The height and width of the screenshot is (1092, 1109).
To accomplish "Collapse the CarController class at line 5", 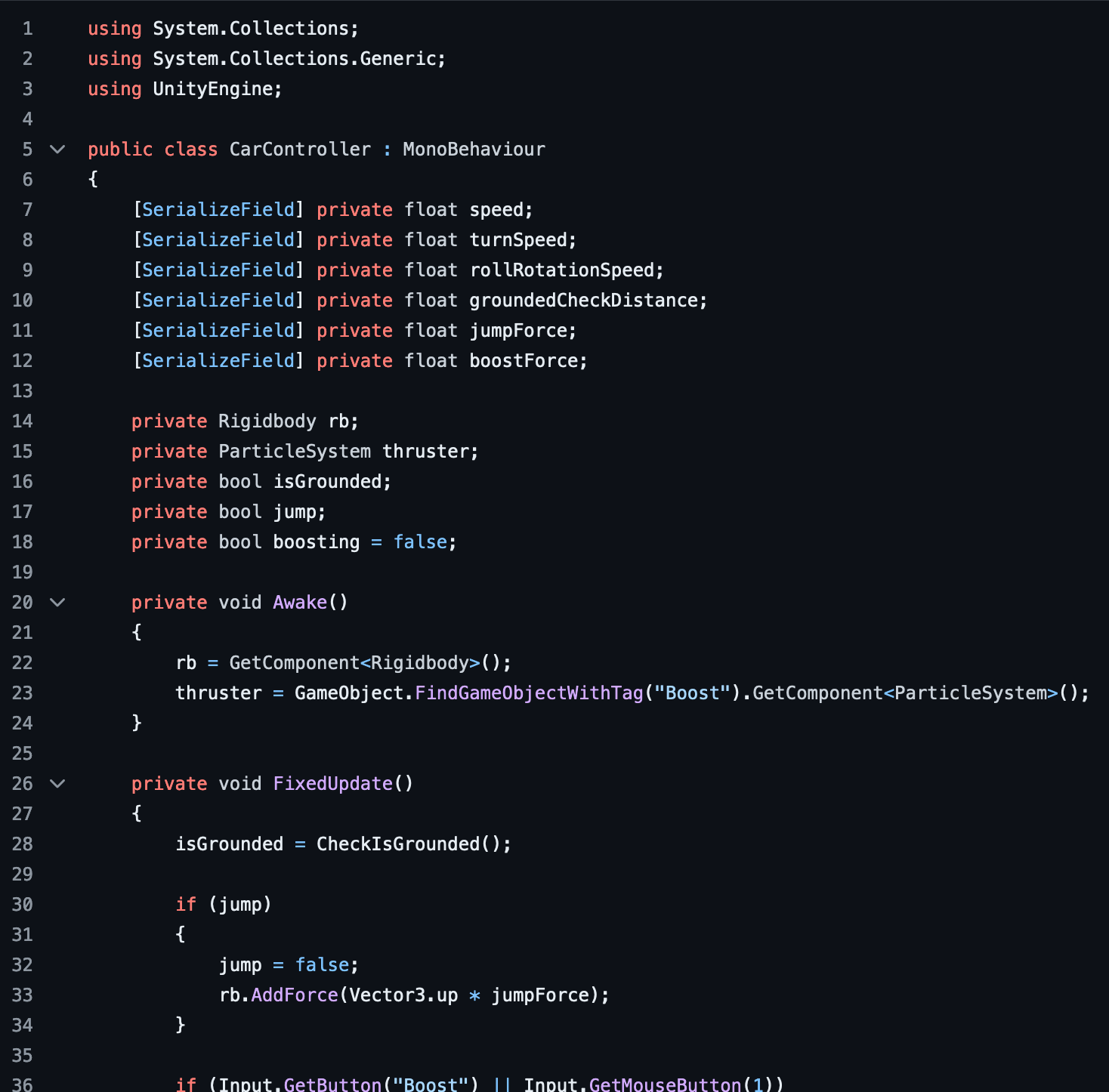I will tap(57, 150).
